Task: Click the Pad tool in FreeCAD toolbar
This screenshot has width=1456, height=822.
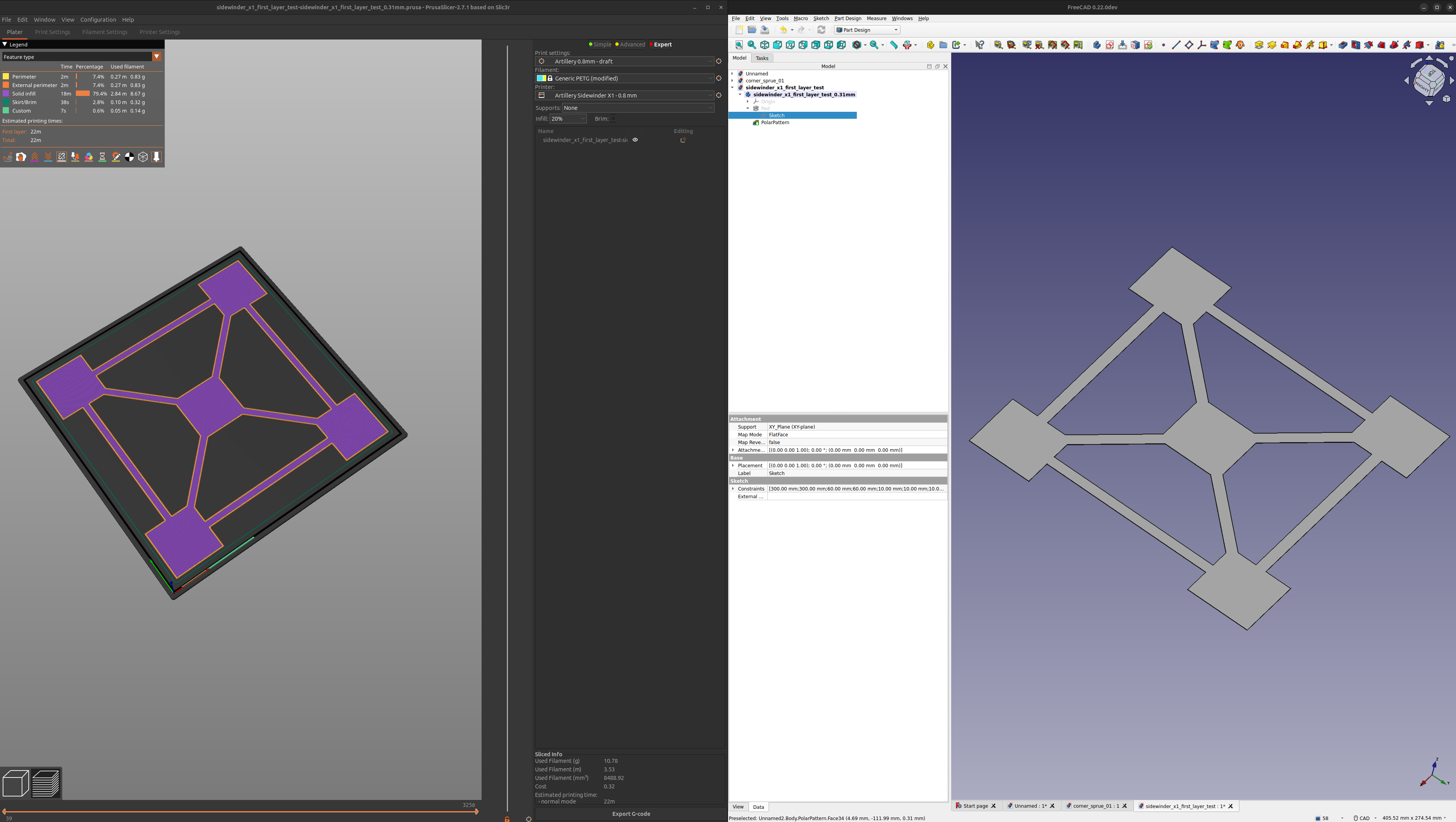Action: (x=1259, y=45)
